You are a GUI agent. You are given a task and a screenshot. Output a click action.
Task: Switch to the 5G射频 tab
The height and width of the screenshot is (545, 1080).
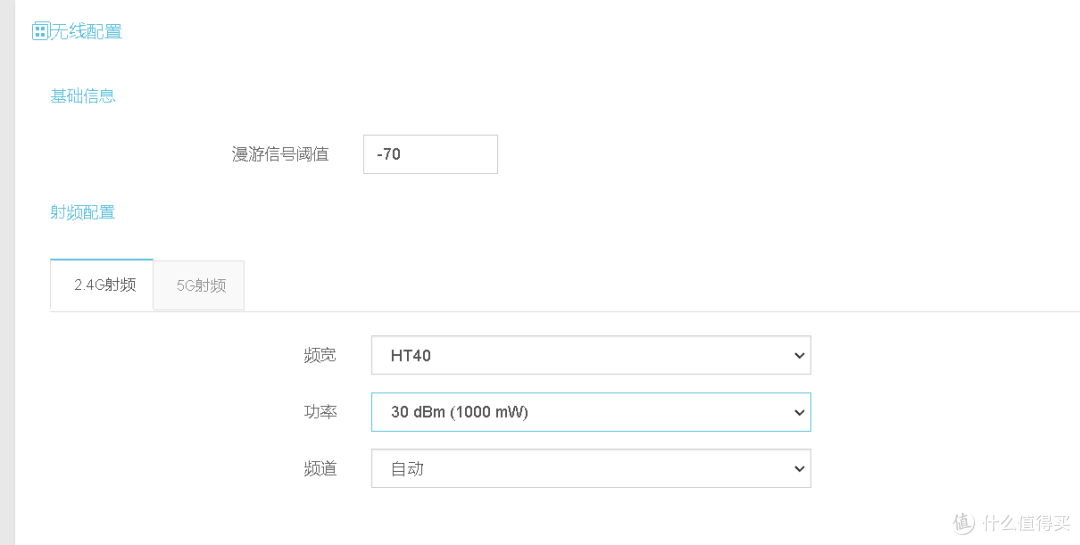[x=199, y=285]
